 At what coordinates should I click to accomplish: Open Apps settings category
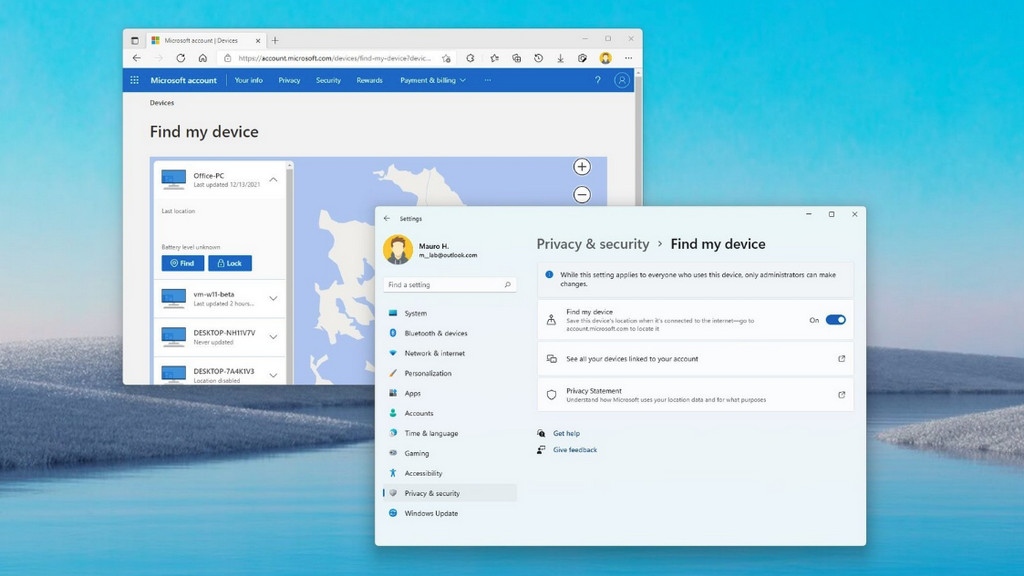click(x=450, y=393)
